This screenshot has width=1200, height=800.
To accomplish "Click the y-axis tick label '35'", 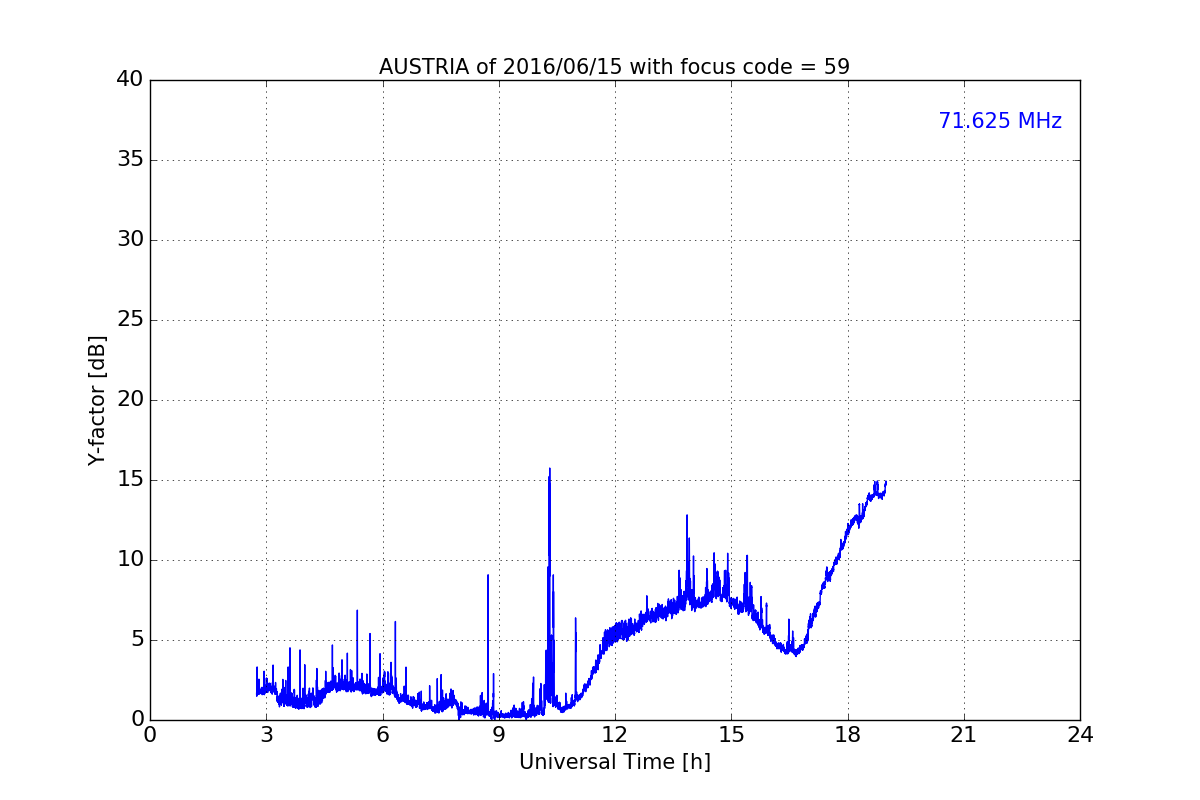I will coord(130,160).
